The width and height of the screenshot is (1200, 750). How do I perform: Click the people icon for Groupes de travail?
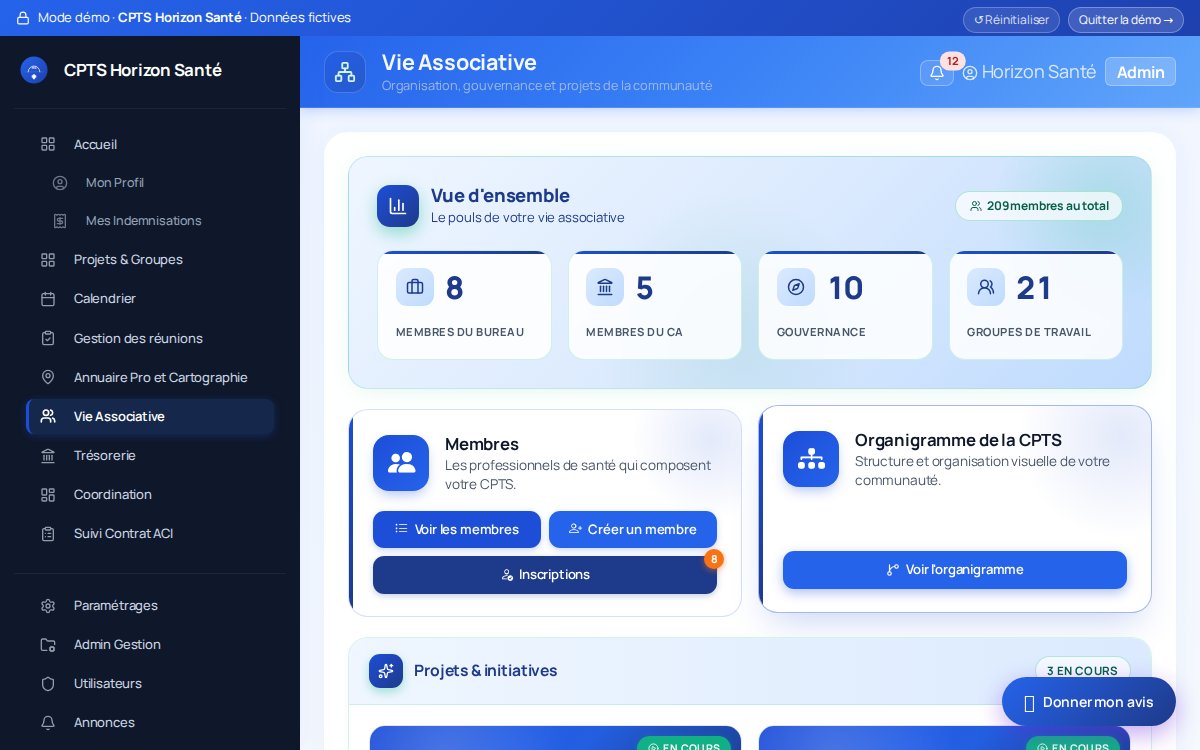(986, 287)
